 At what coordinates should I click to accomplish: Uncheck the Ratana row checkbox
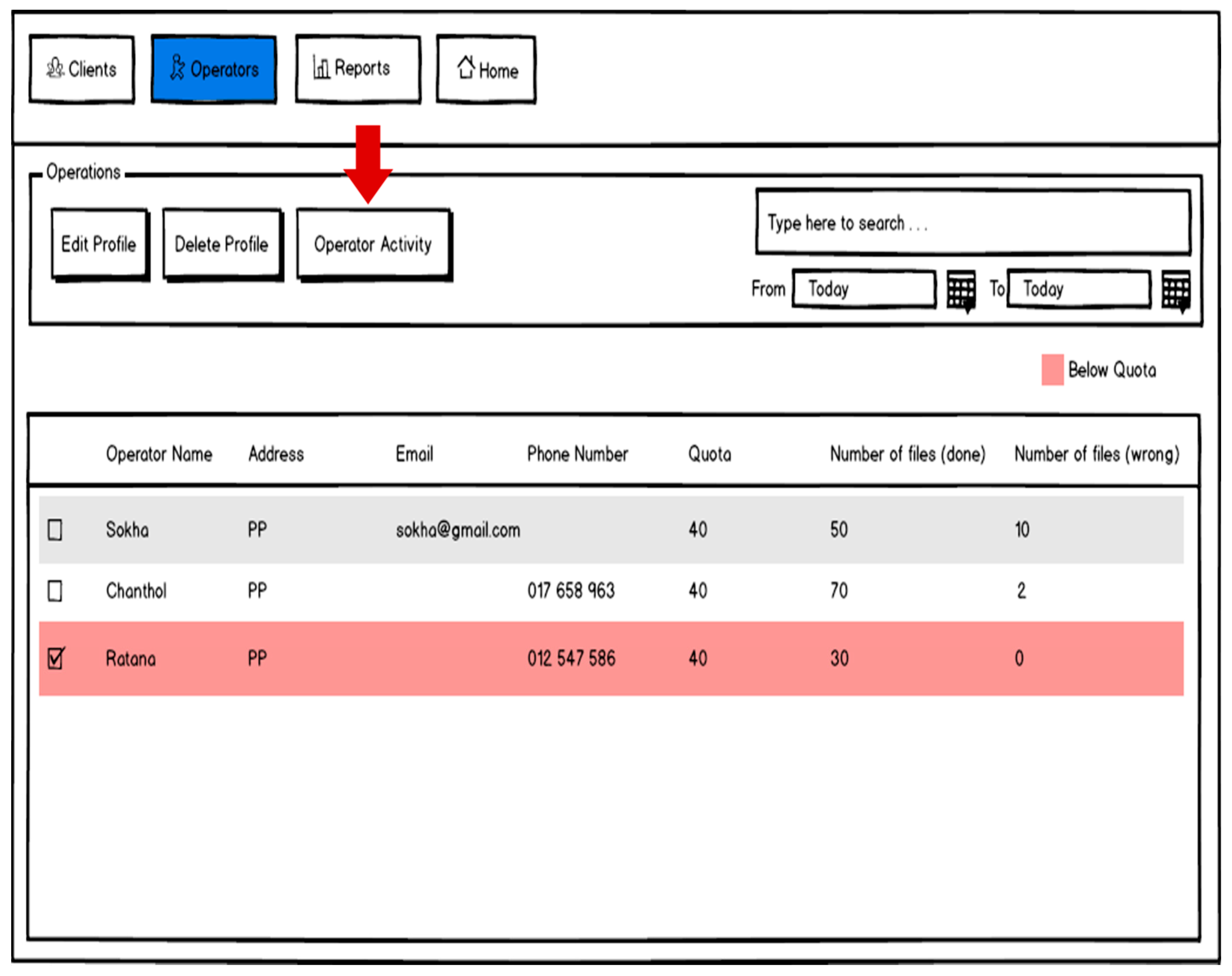(x=55, y=658)
